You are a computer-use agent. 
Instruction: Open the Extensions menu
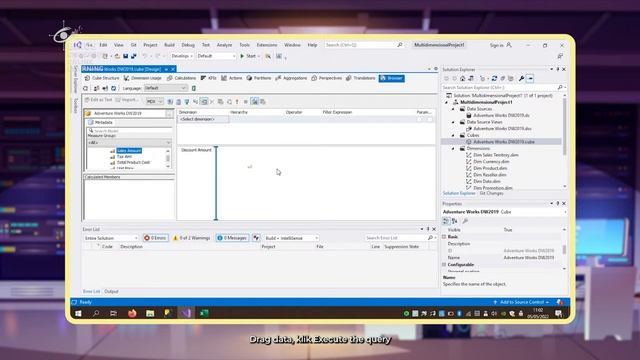click(x=267, y=45)
